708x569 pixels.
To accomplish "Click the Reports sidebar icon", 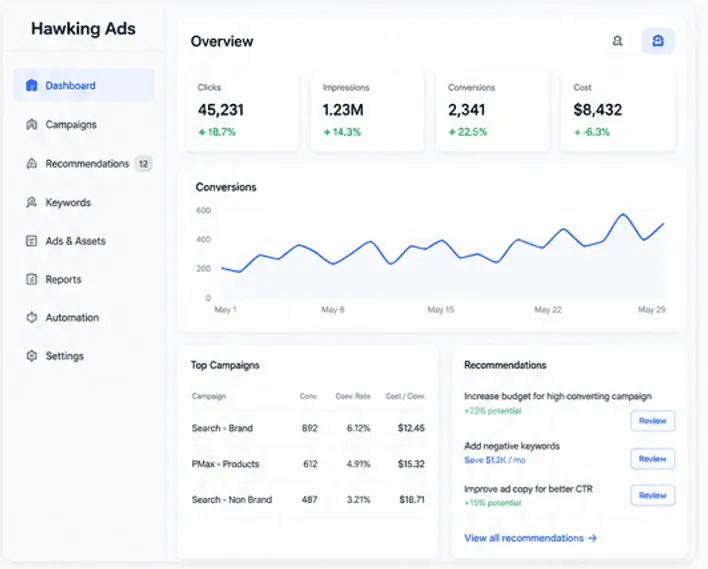I will (32, 279).
